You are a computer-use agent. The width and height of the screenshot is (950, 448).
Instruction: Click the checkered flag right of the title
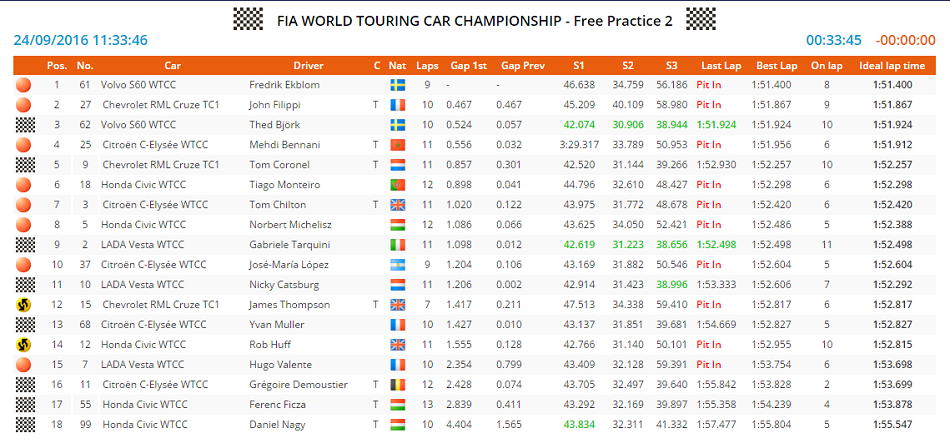(708, 17)
